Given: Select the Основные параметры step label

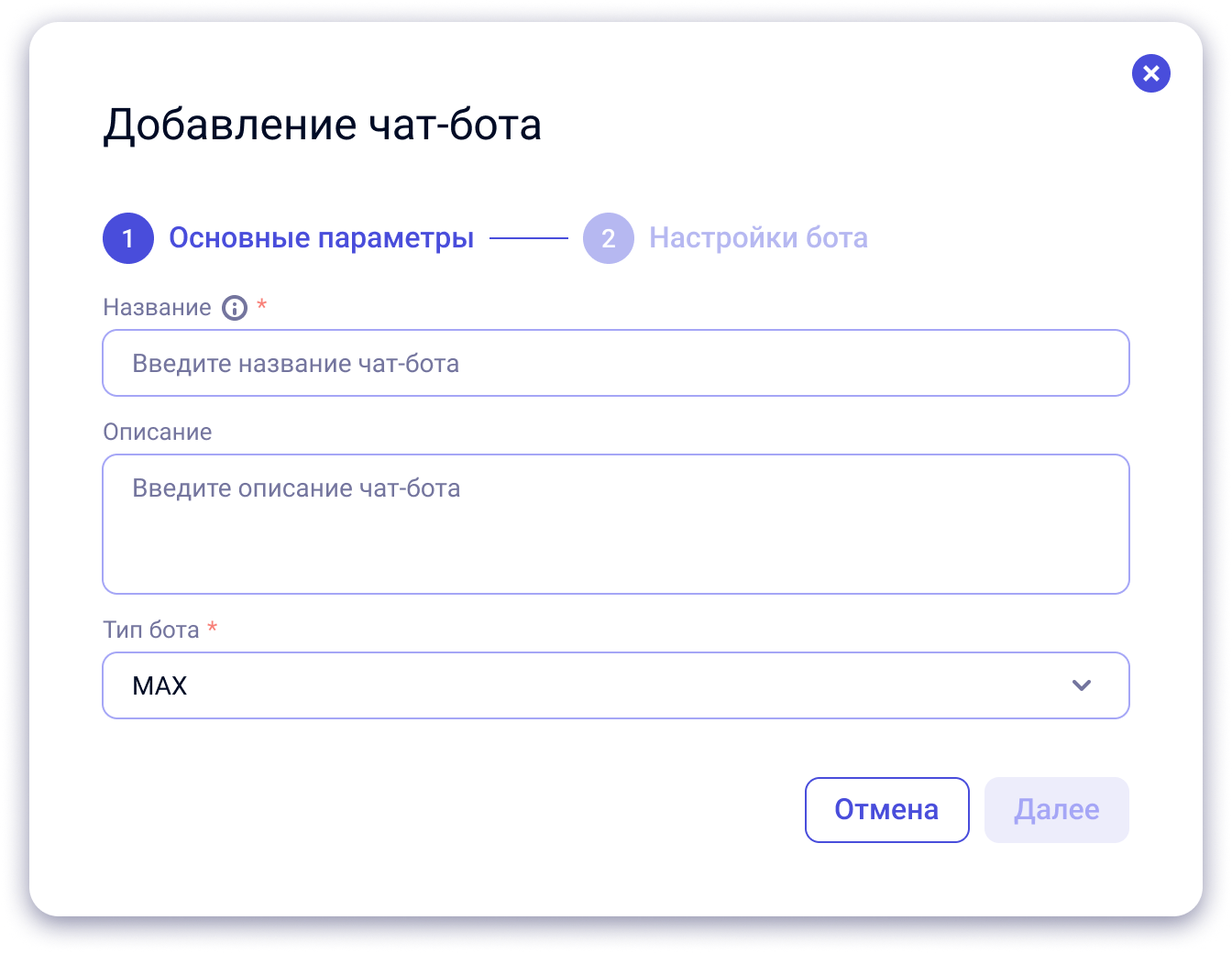Looking at the screenshot, I should [x=321, y=238].
